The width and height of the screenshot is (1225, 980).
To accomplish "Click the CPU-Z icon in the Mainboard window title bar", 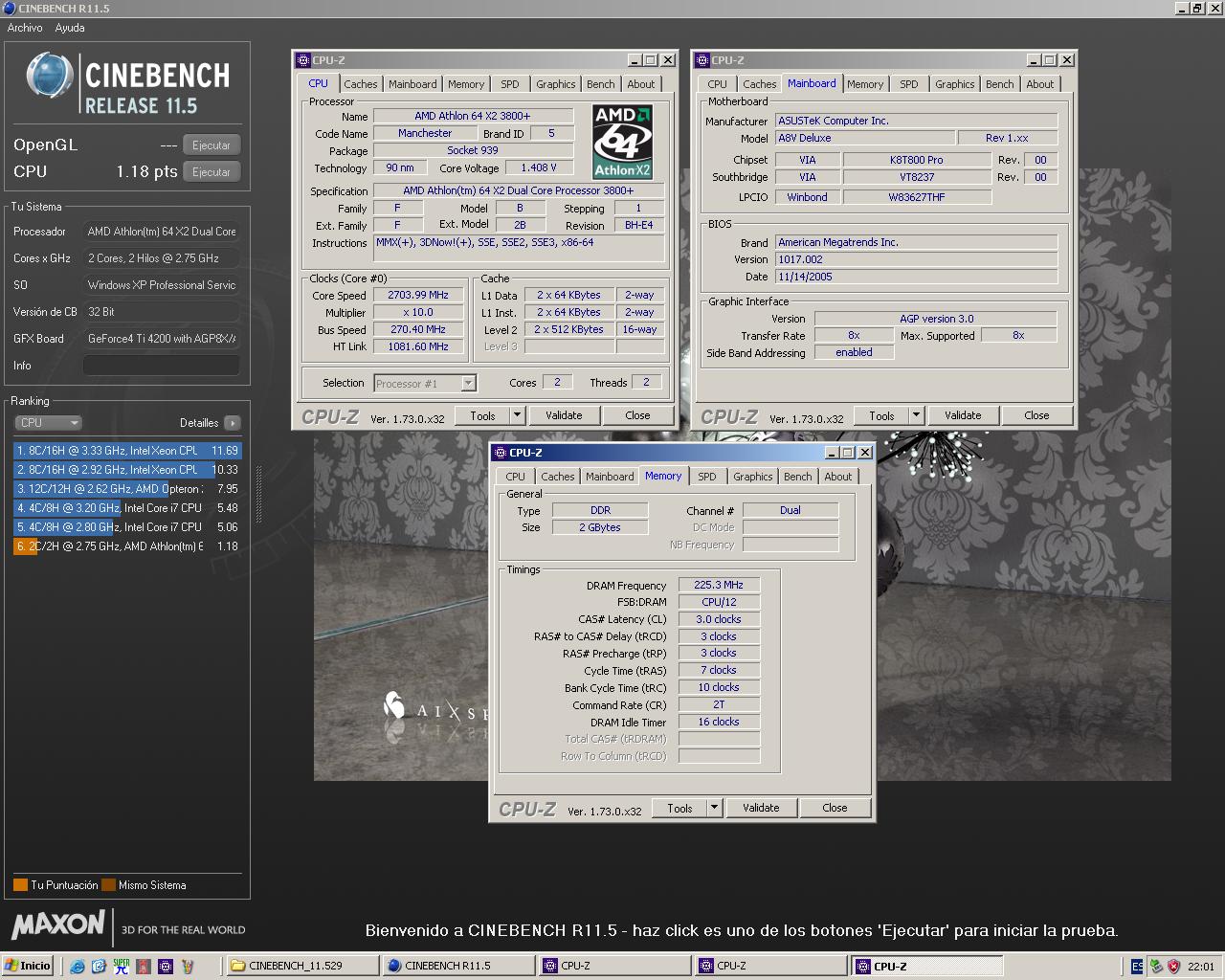I will [x=702, y=60].
